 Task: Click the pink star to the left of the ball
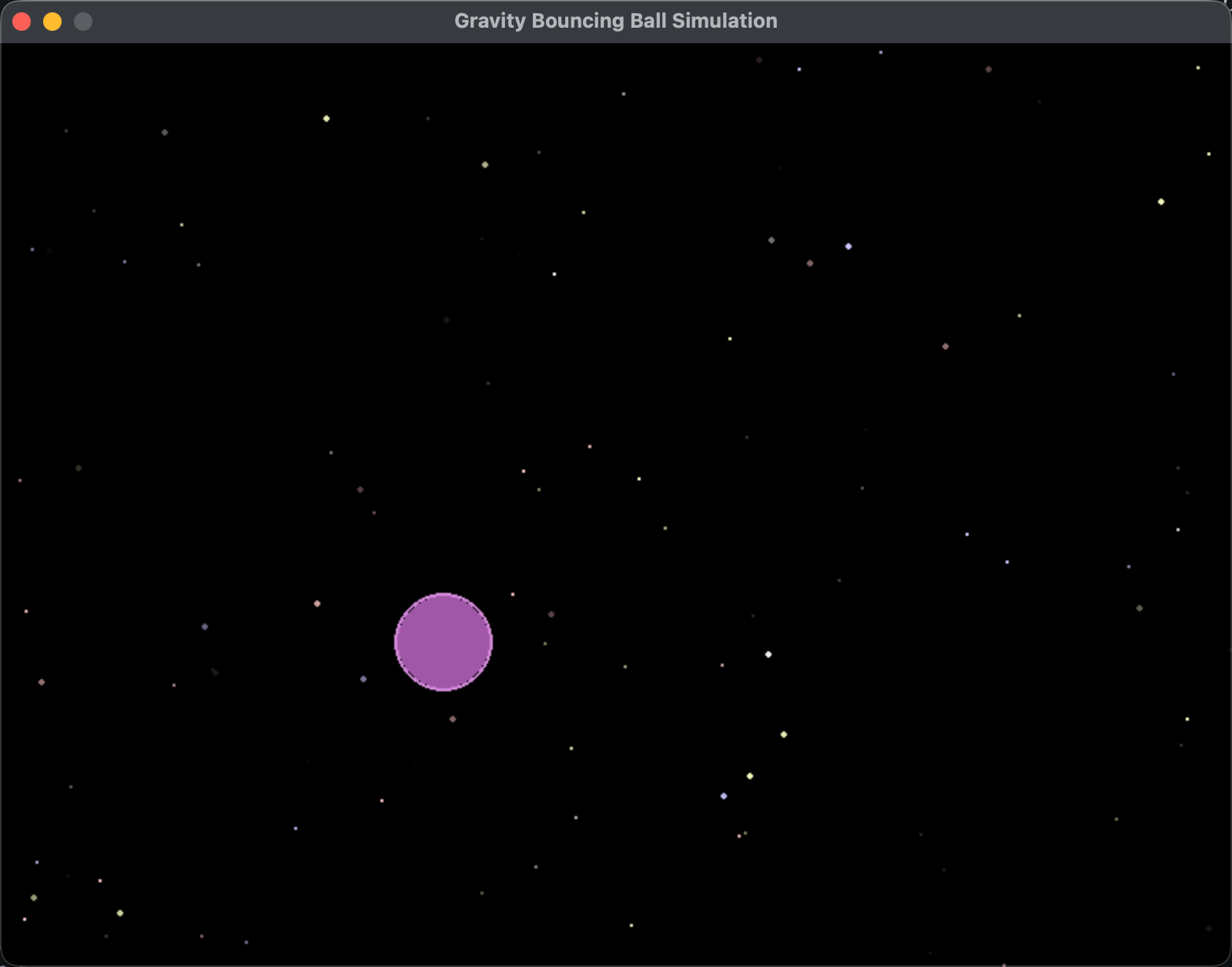[x=317, y=604]
